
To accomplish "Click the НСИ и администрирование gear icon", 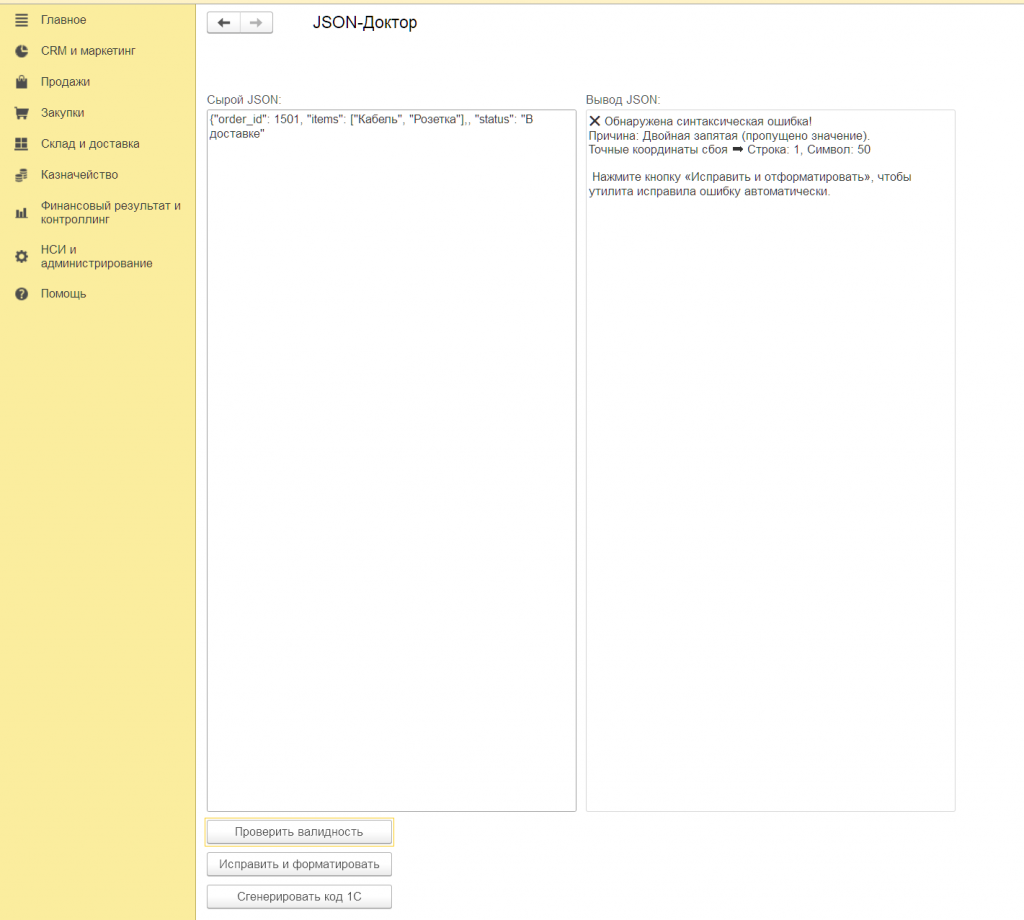I will tap(22, 257).
